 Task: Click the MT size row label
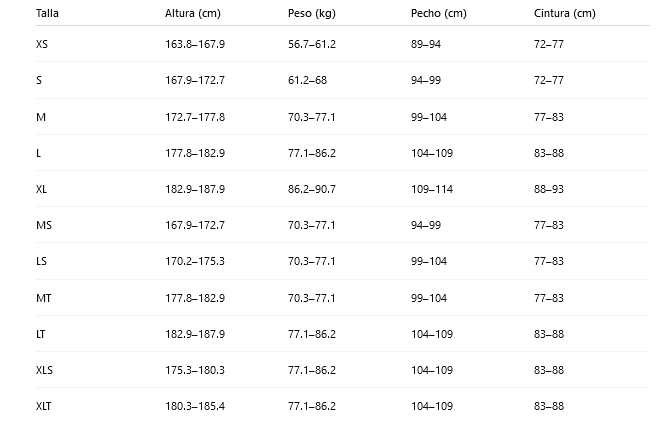click(x=44, y=298)
